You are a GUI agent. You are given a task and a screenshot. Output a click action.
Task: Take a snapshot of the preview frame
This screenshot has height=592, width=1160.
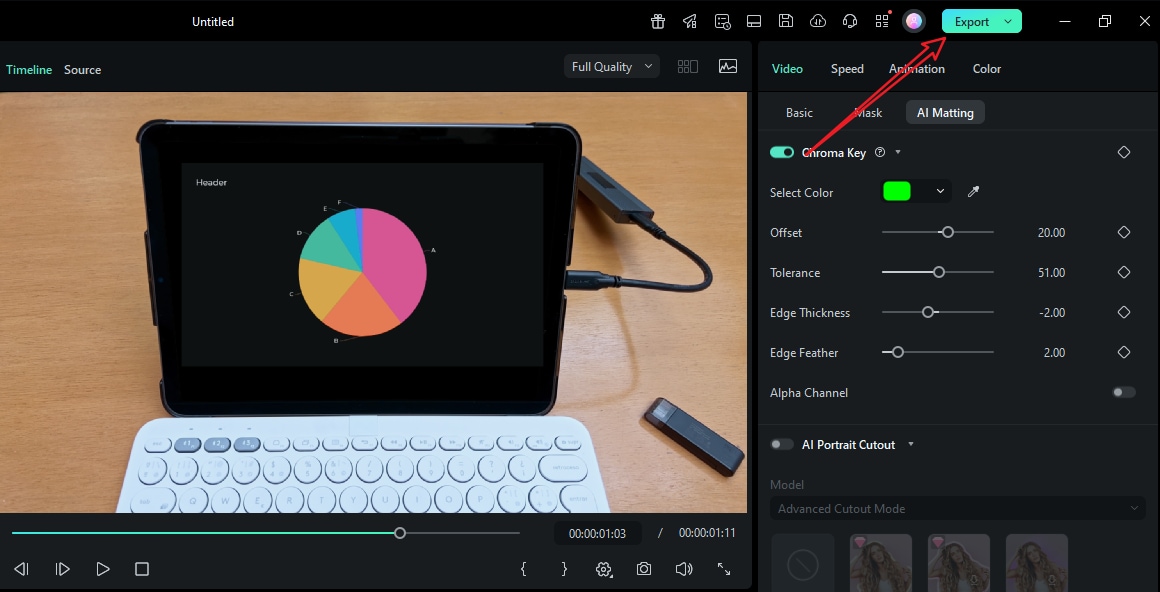pyautogui.click(x=643, y=568)
